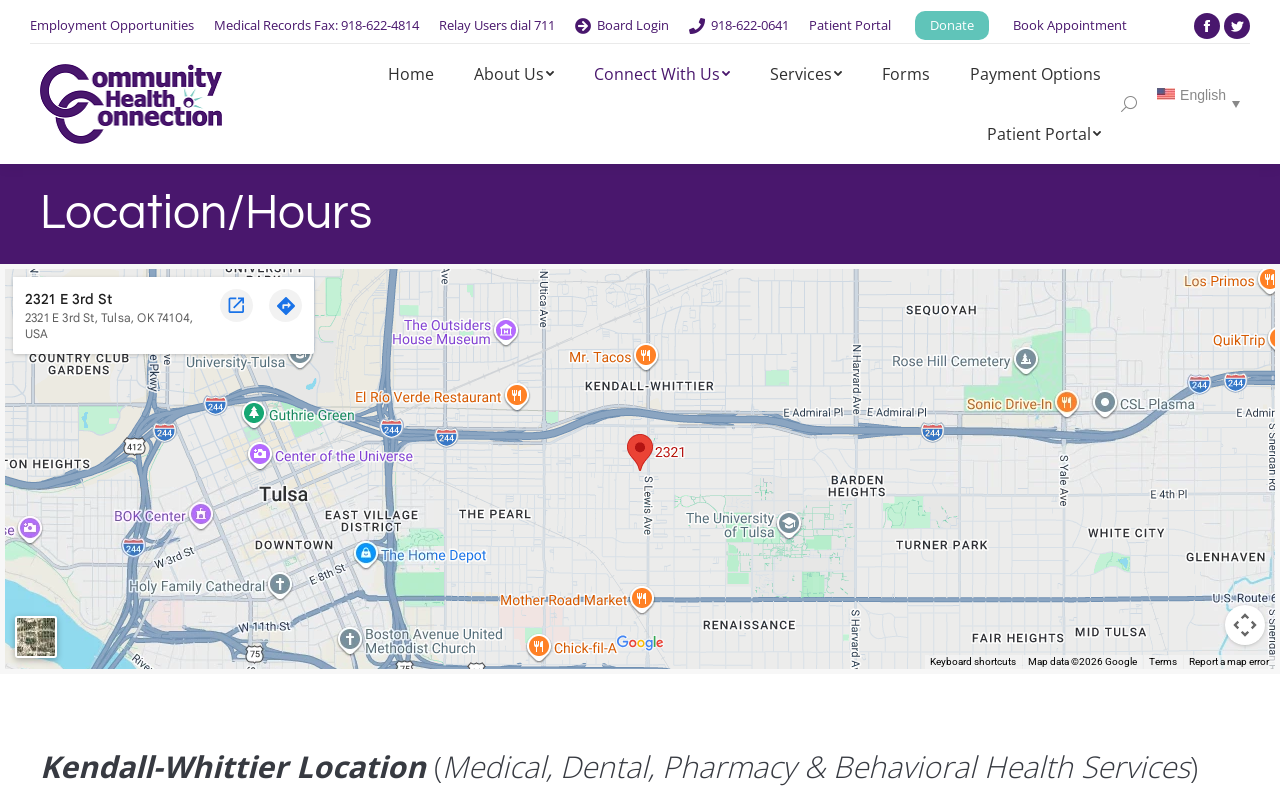Click the Board Login link

click(x=622, y=25)
